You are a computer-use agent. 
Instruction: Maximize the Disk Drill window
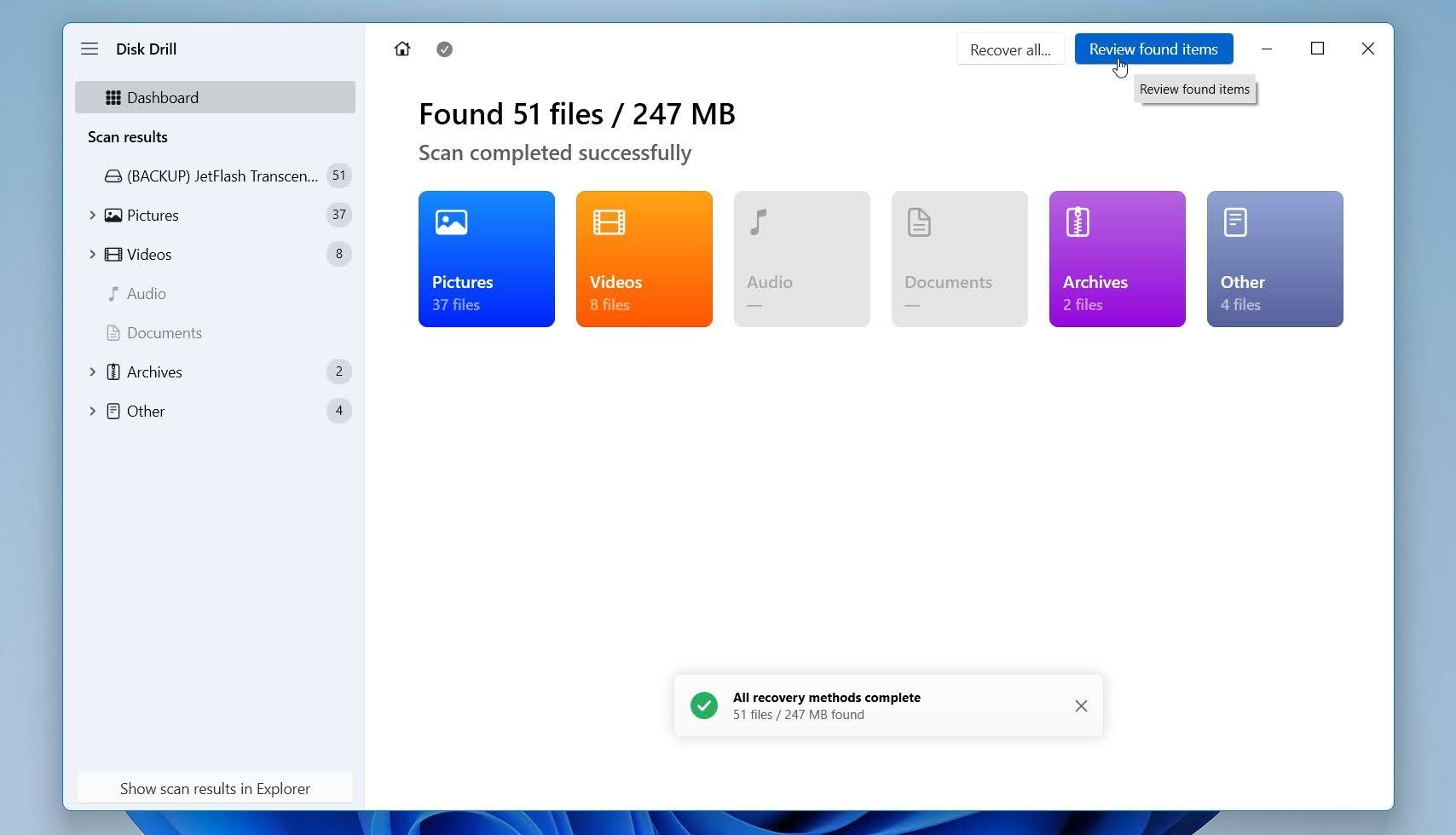(x=1317, y=49)
